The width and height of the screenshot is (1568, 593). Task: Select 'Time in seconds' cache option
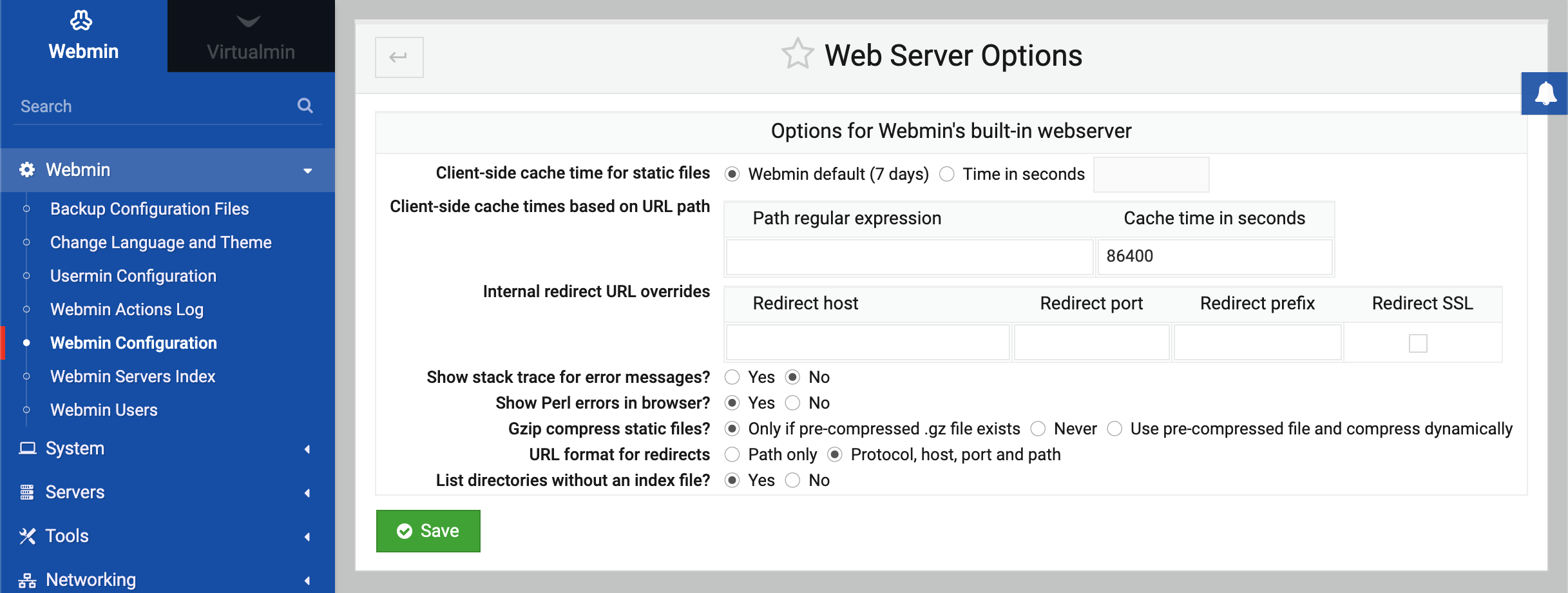pos(946,173)
